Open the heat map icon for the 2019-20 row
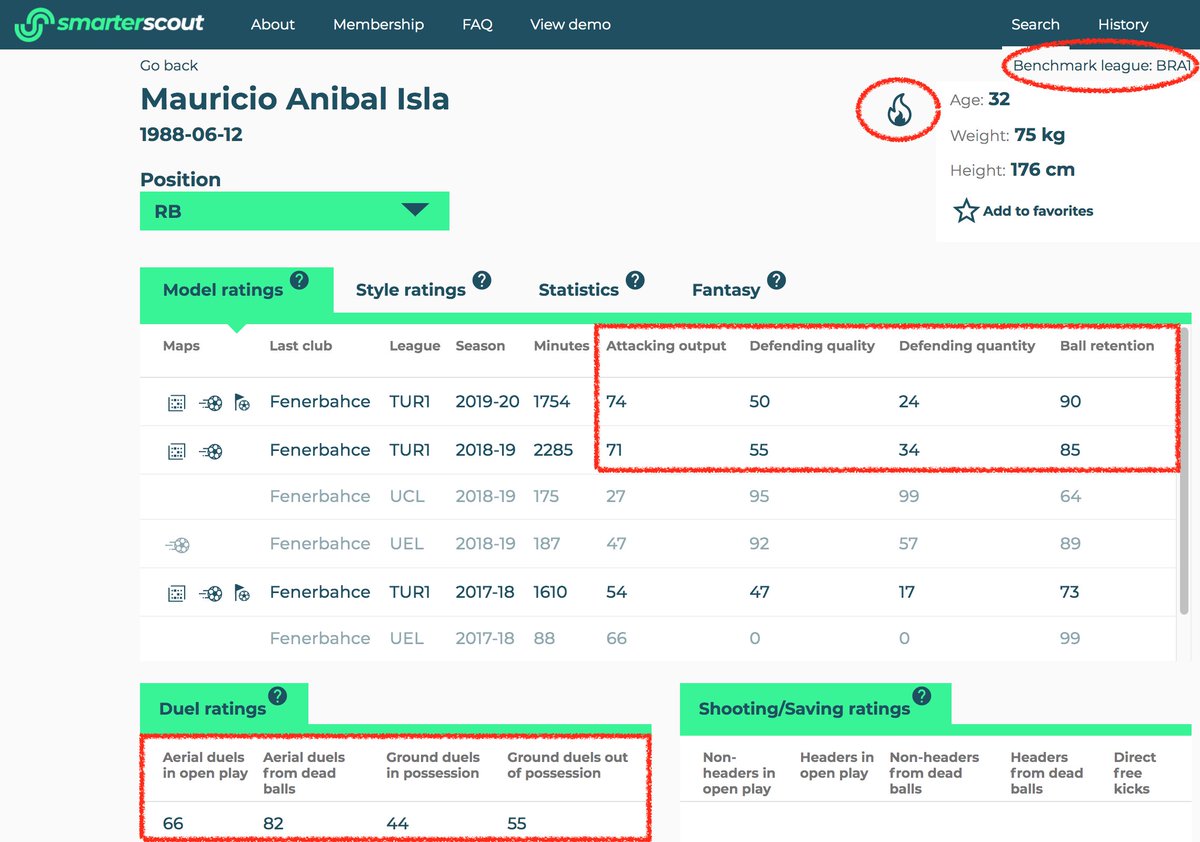Image resolution: width=1200 pixels, height=842 pixels. click(x=176, y=403)
